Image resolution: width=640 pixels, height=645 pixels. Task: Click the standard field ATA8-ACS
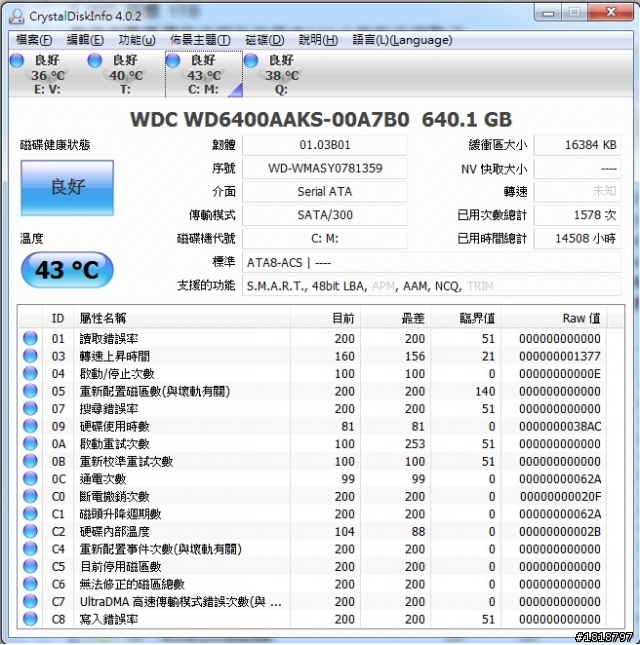[431, 262]
